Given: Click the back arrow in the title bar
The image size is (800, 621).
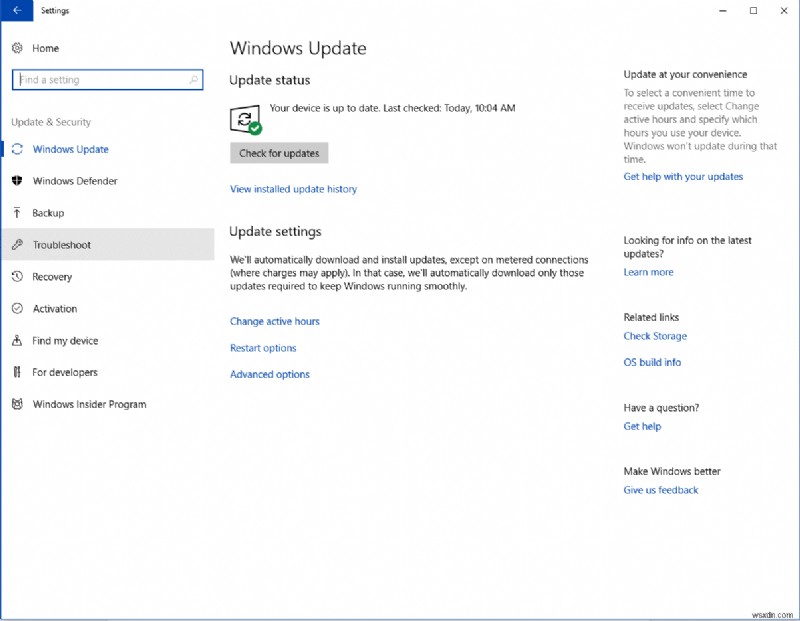Looking at the screenshot, I should click(x=17, y=11).
